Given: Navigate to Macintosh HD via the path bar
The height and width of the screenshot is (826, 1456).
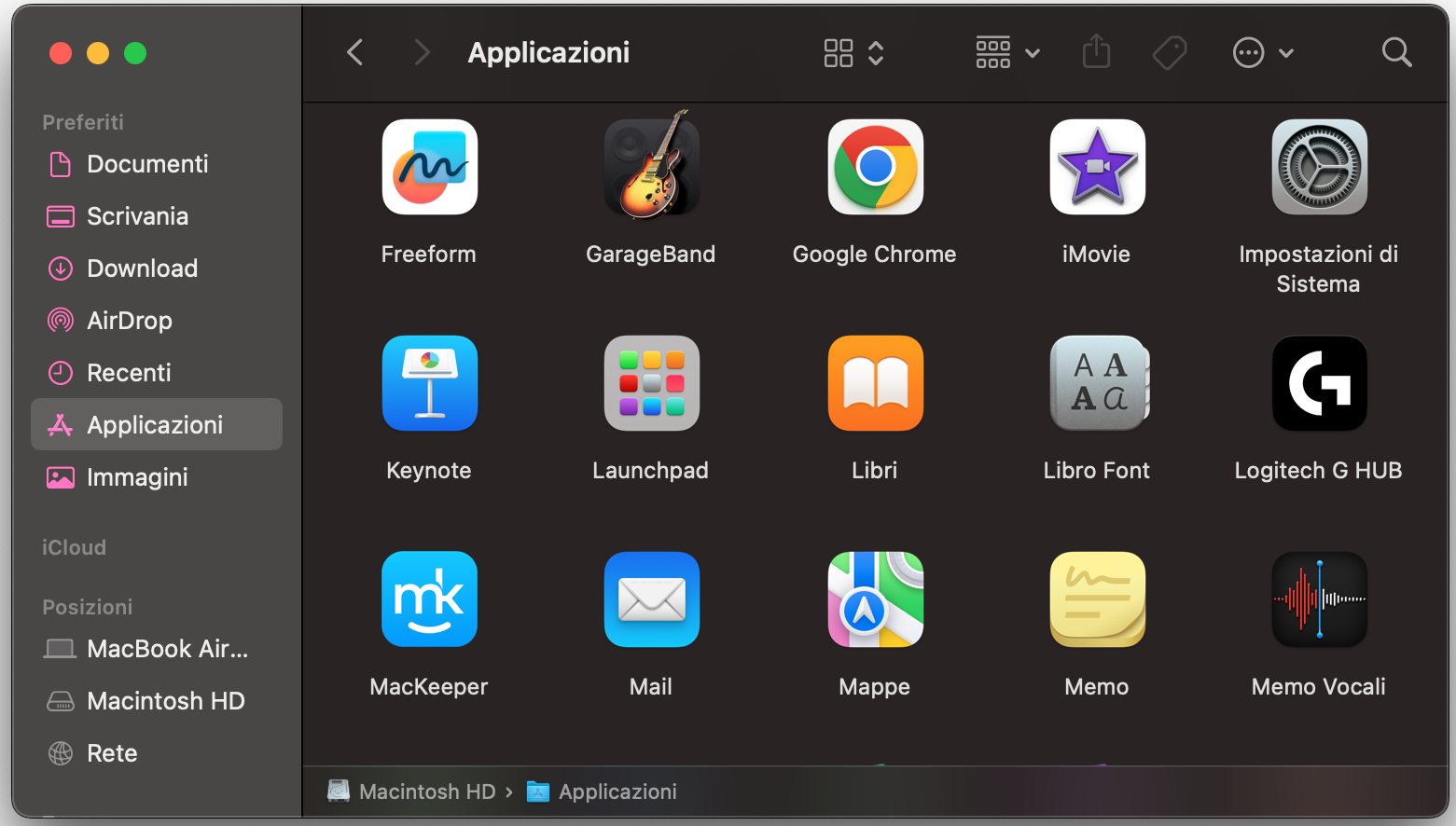Looking at the screenshot, I should tap(427, 792).
